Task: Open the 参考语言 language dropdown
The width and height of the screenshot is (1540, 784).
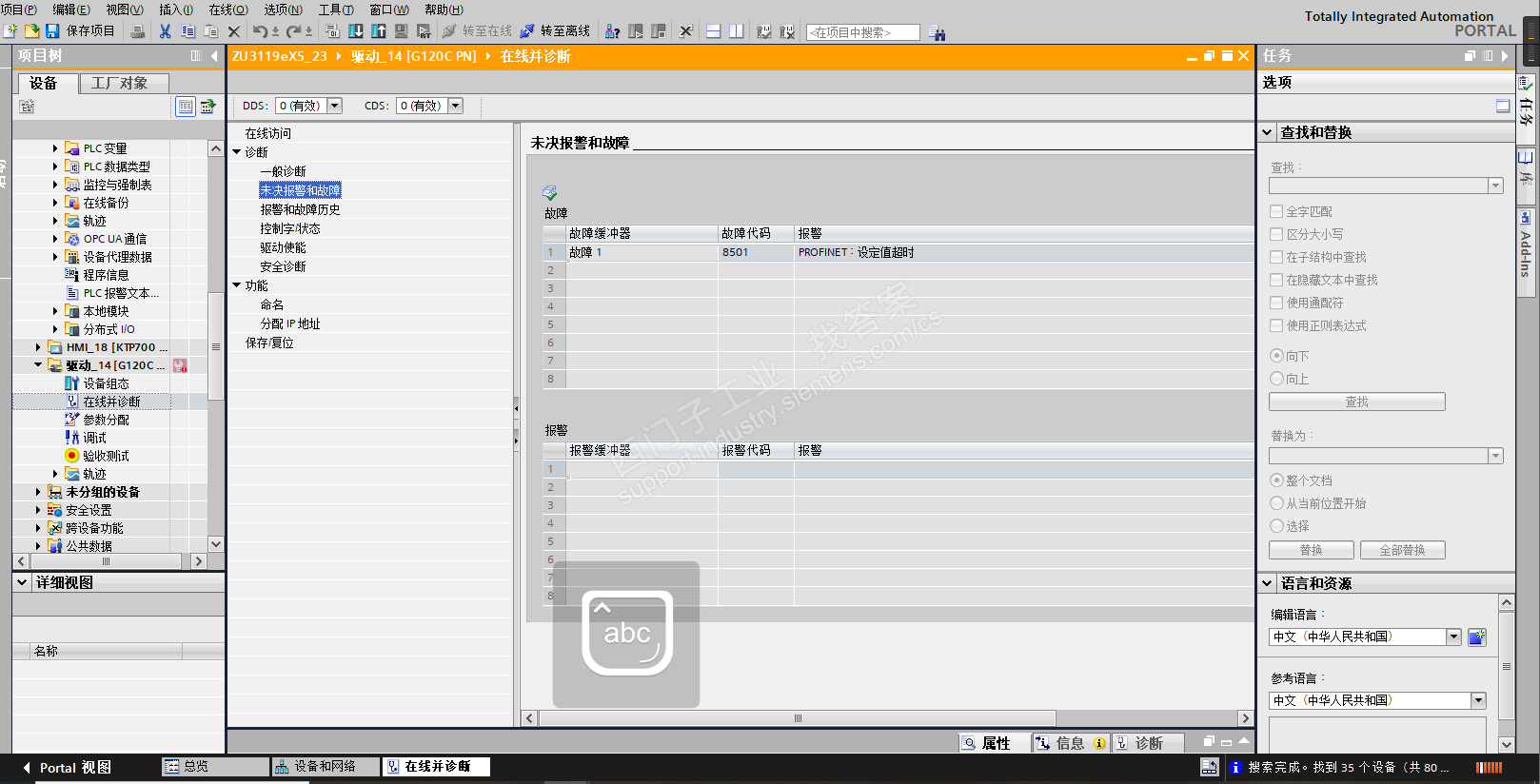Action: click(1478, 701)
